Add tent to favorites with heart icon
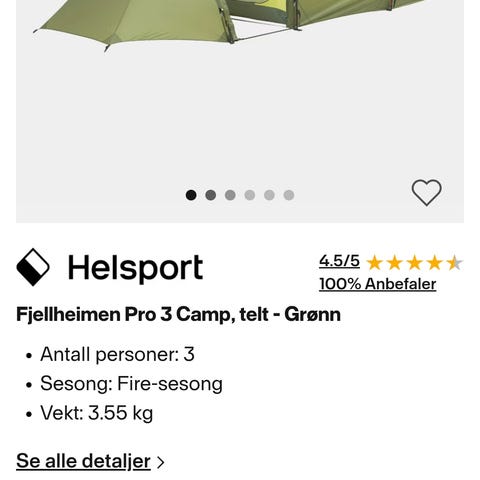 coord(426,192)
